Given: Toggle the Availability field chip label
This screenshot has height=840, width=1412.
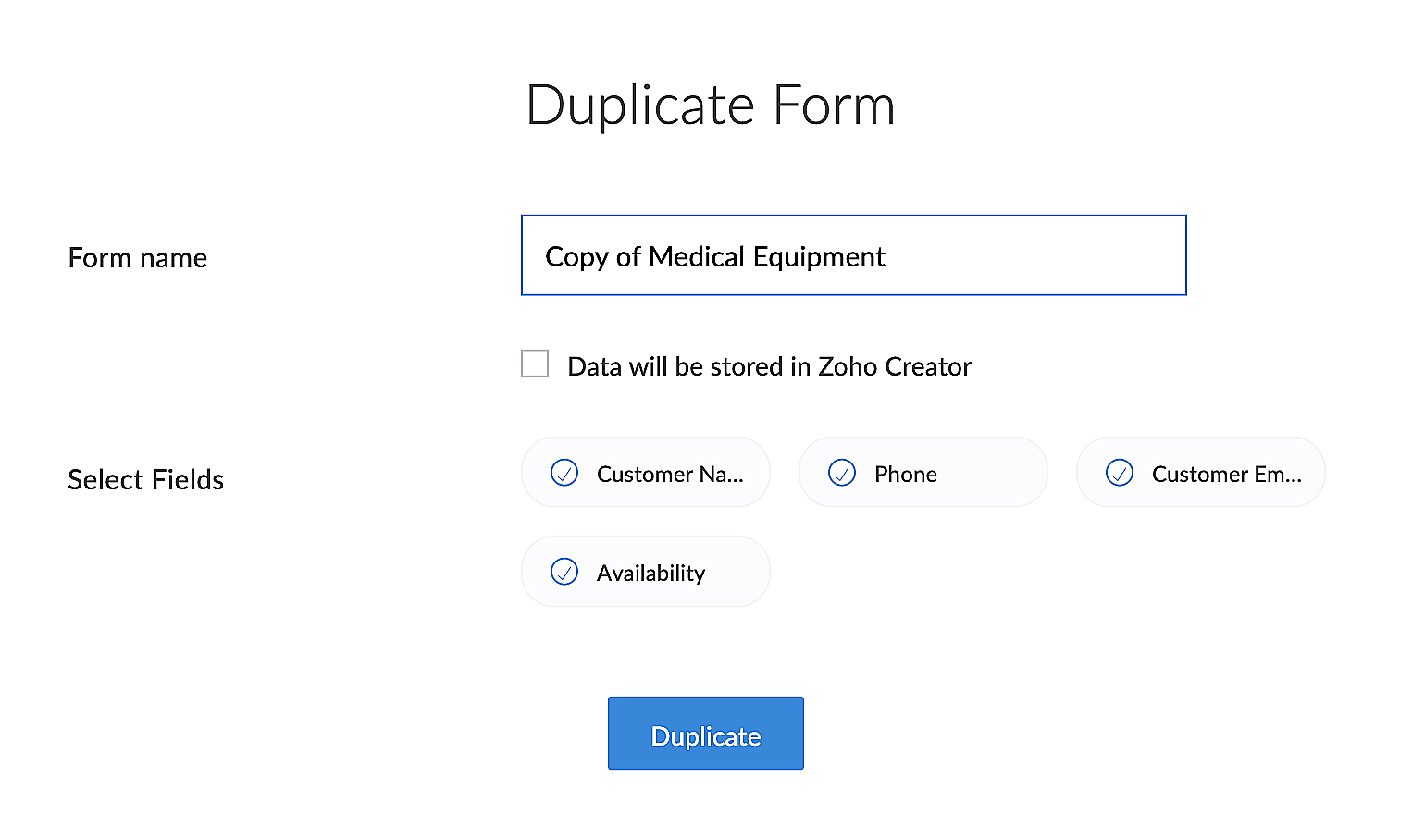Looking at the screenshot, I should point(650,574).
